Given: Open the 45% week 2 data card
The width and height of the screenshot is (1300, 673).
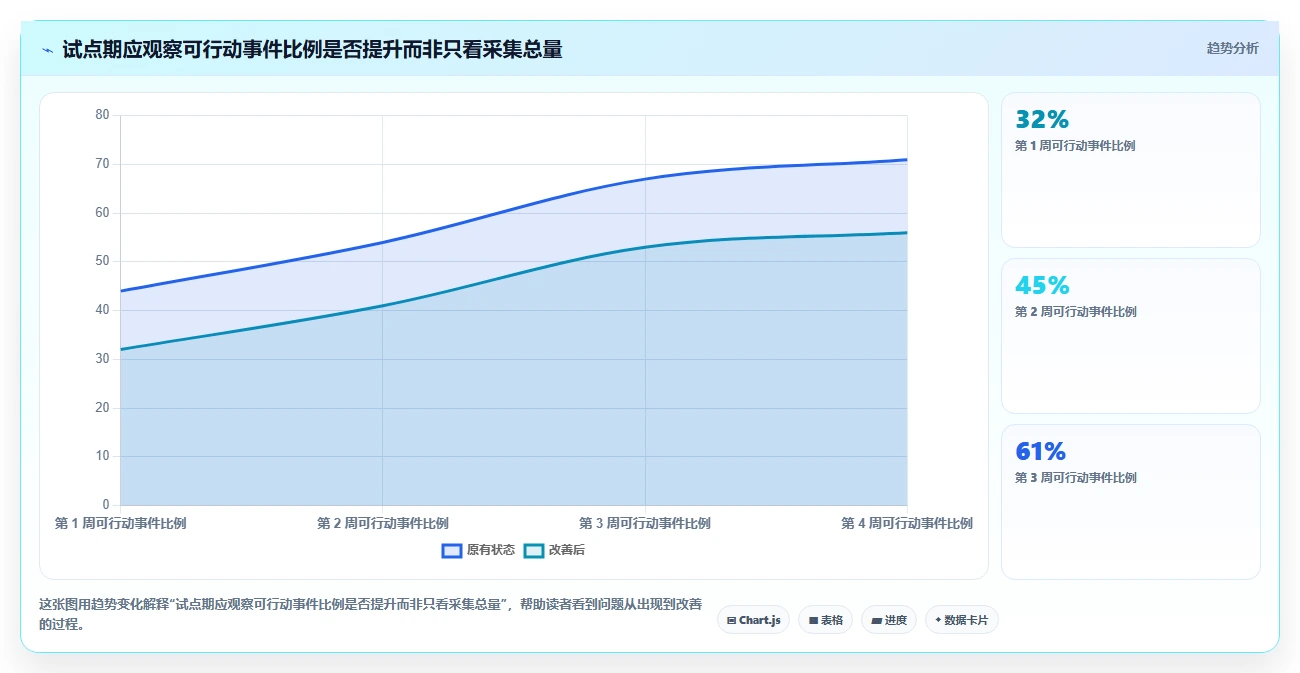Looking at the screenshot, I should tap(1130, 336).
